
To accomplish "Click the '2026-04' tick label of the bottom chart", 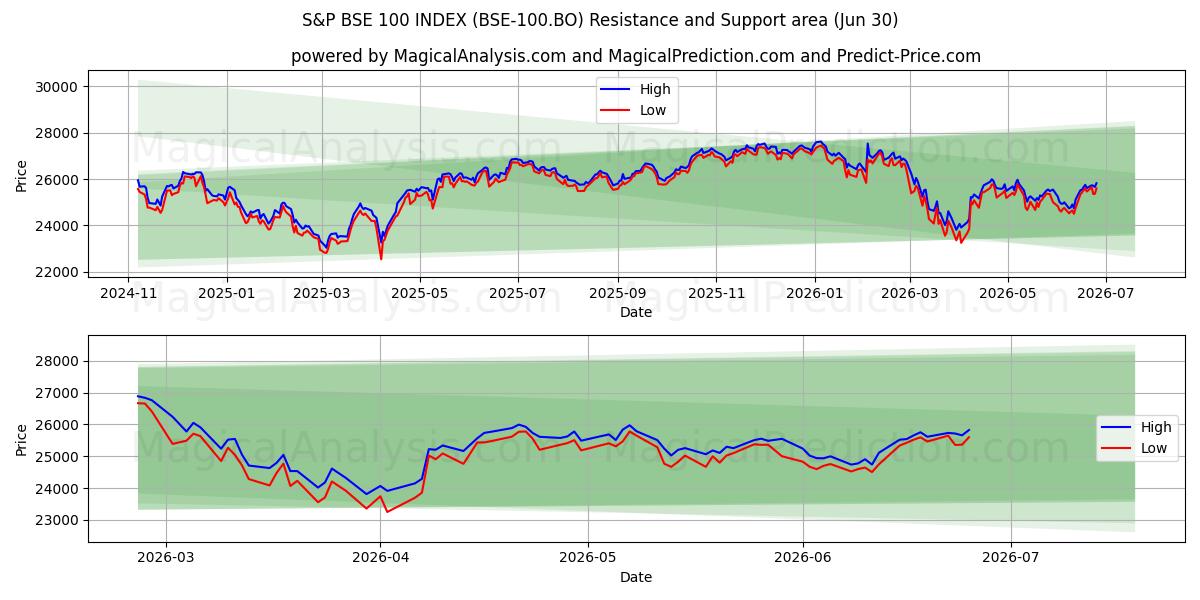I will point(382,560).
